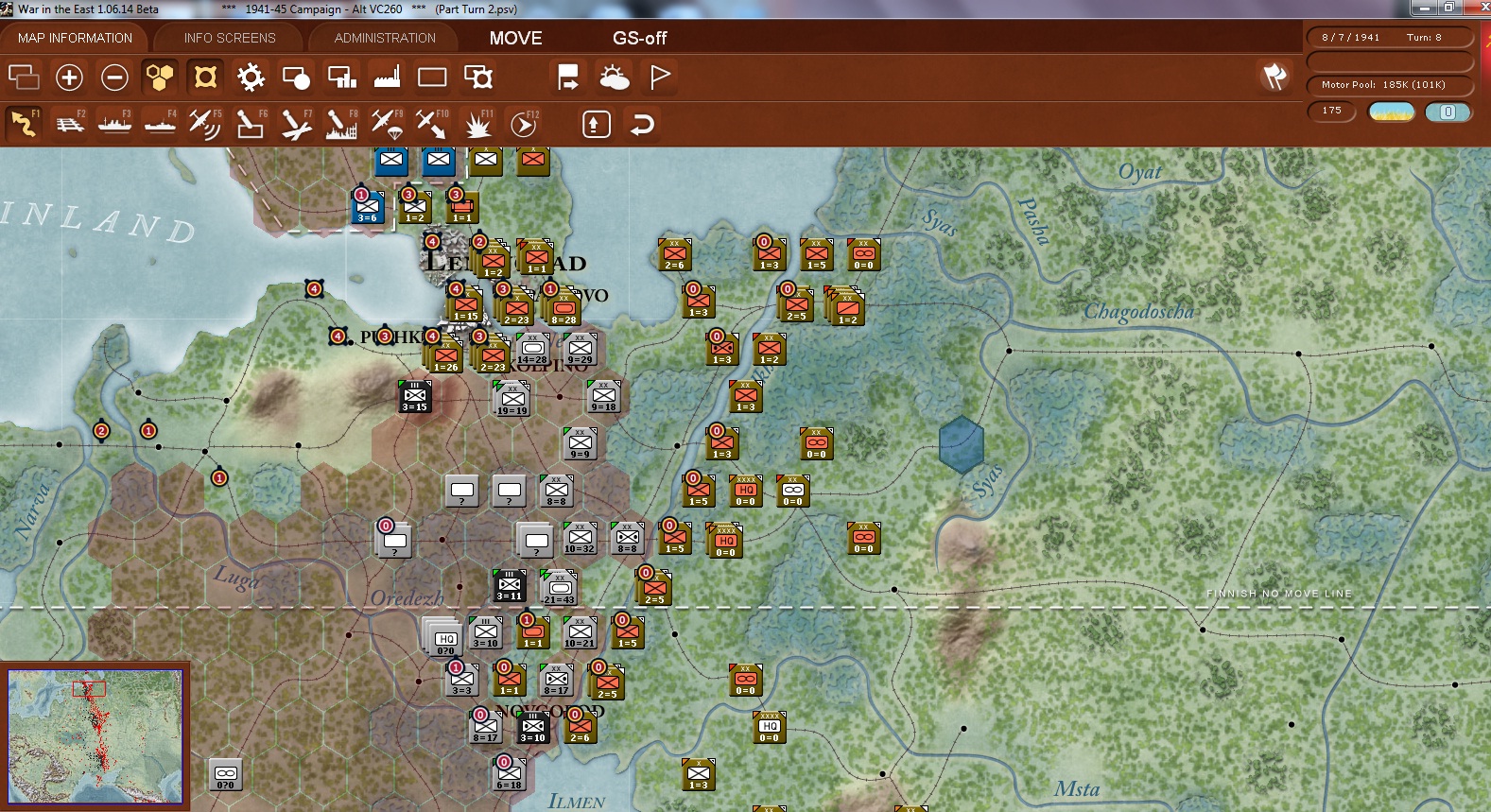1491x812 pixels.
Task: Select the F4 ship mode
Action: point(160,124)
